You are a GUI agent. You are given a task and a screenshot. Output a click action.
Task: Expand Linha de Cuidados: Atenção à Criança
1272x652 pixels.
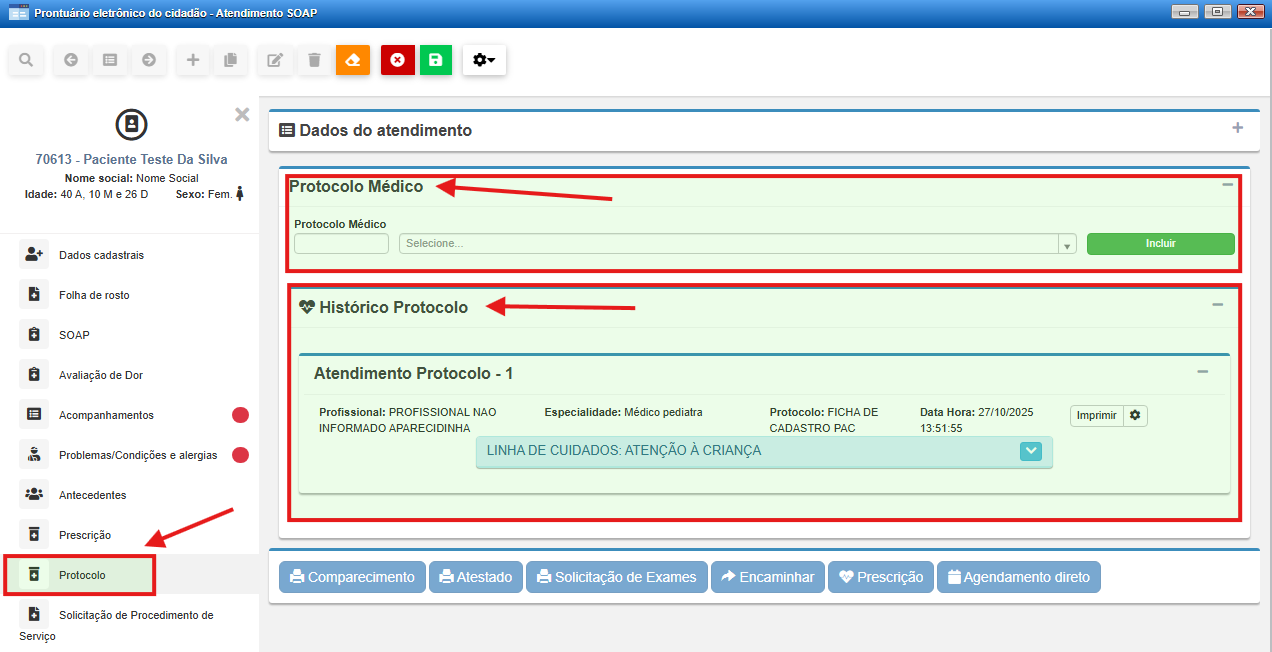(x=1031, y=451)
